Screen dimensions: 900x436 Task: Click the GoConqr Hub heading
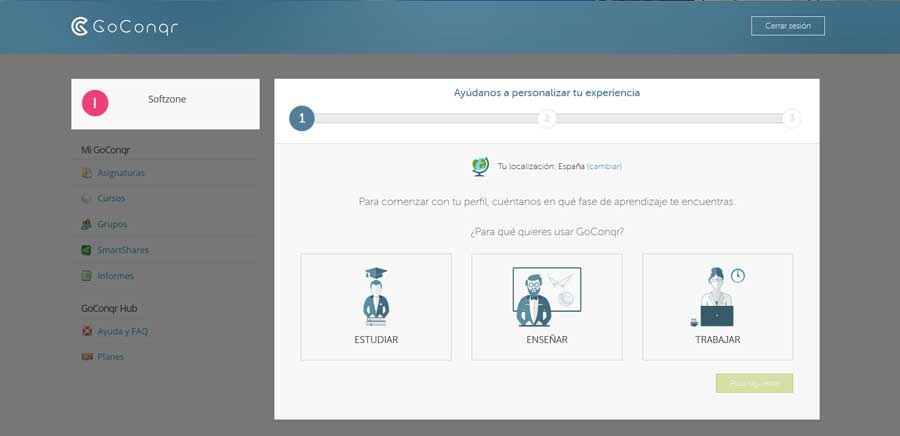click(109, 308)
